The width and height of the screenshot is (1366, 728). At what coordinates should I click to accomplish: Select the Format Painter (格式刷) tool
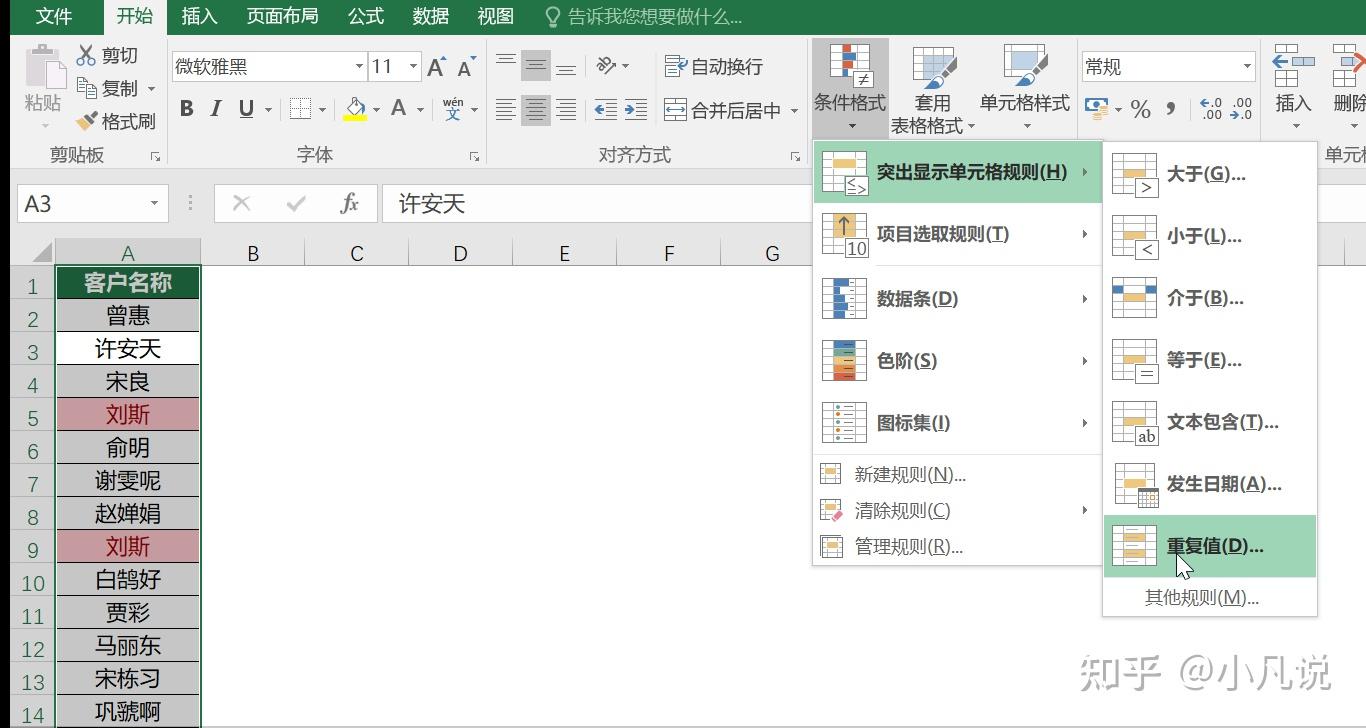[x=87, y=121]
